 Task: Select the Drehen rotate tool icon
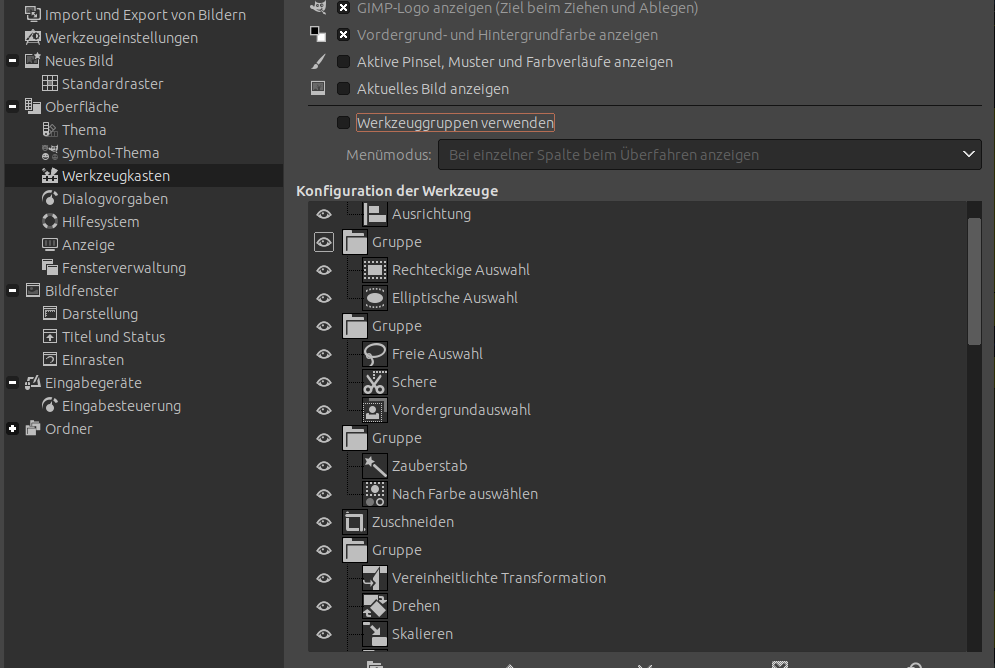pos(375,606)
